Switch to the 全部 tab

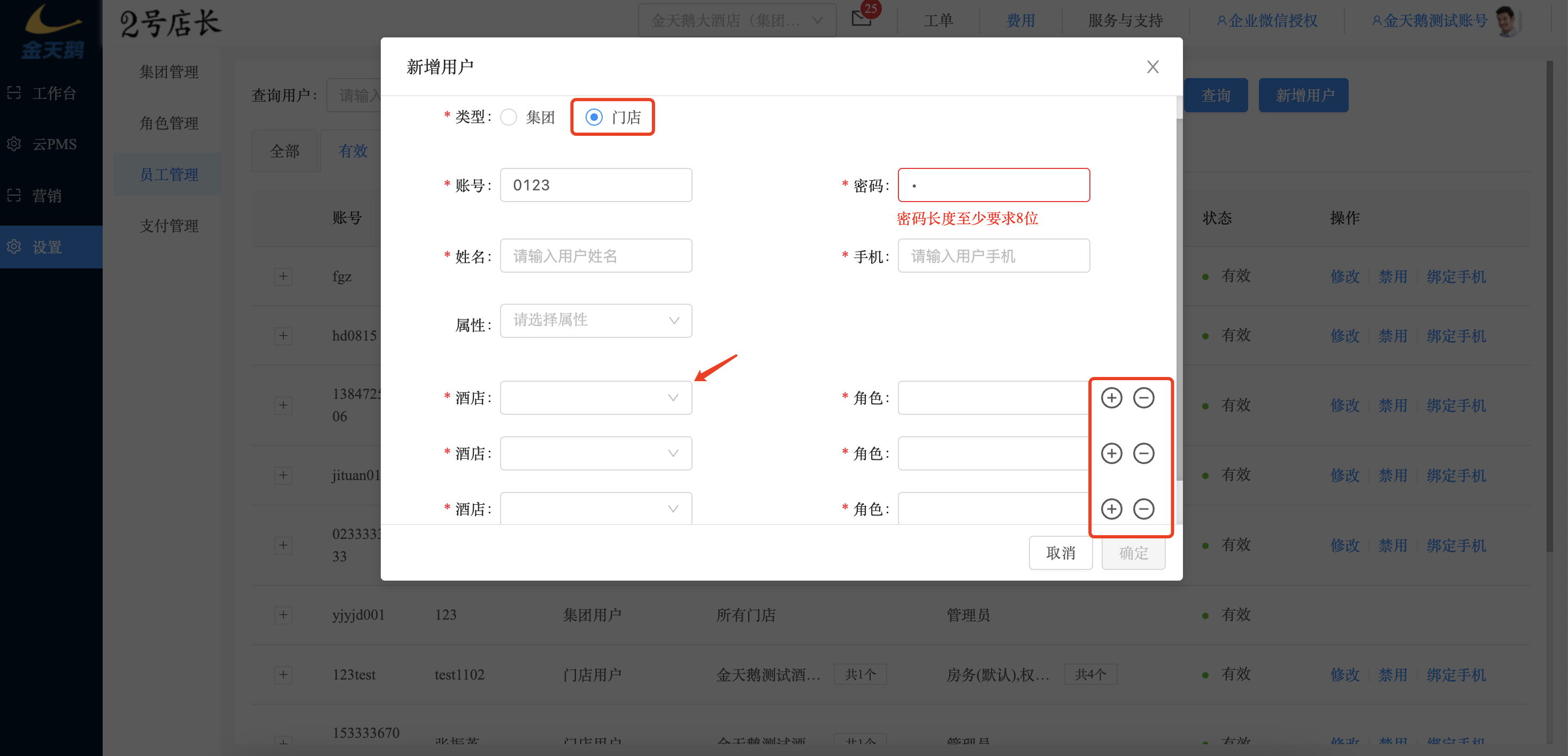[x=285, y=151]
